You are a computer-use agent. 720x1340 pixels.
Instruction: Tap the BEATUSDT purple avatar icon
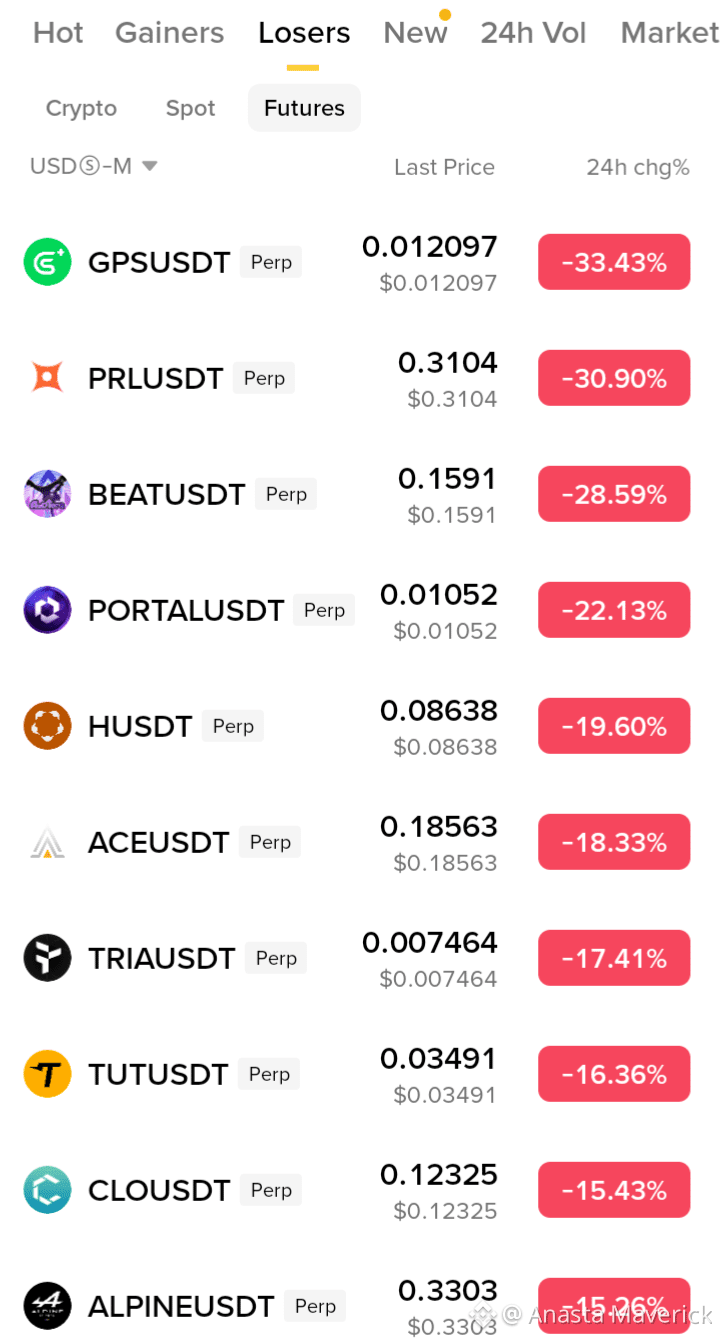point(47,494)
